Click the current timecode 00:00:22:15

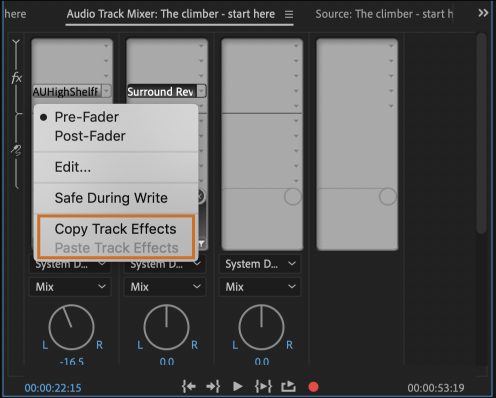coord(53,388)
